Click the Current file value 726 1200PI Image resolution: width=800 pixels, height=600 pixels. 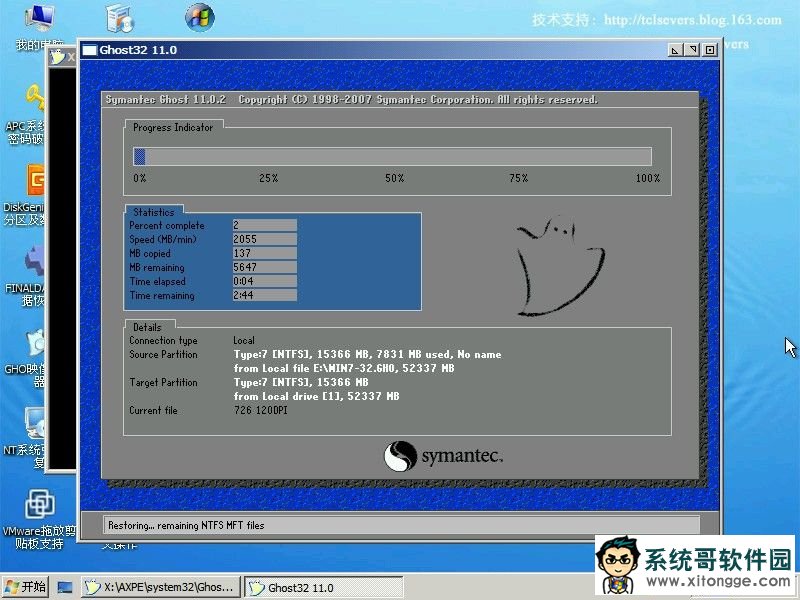[x=261, y=410]
